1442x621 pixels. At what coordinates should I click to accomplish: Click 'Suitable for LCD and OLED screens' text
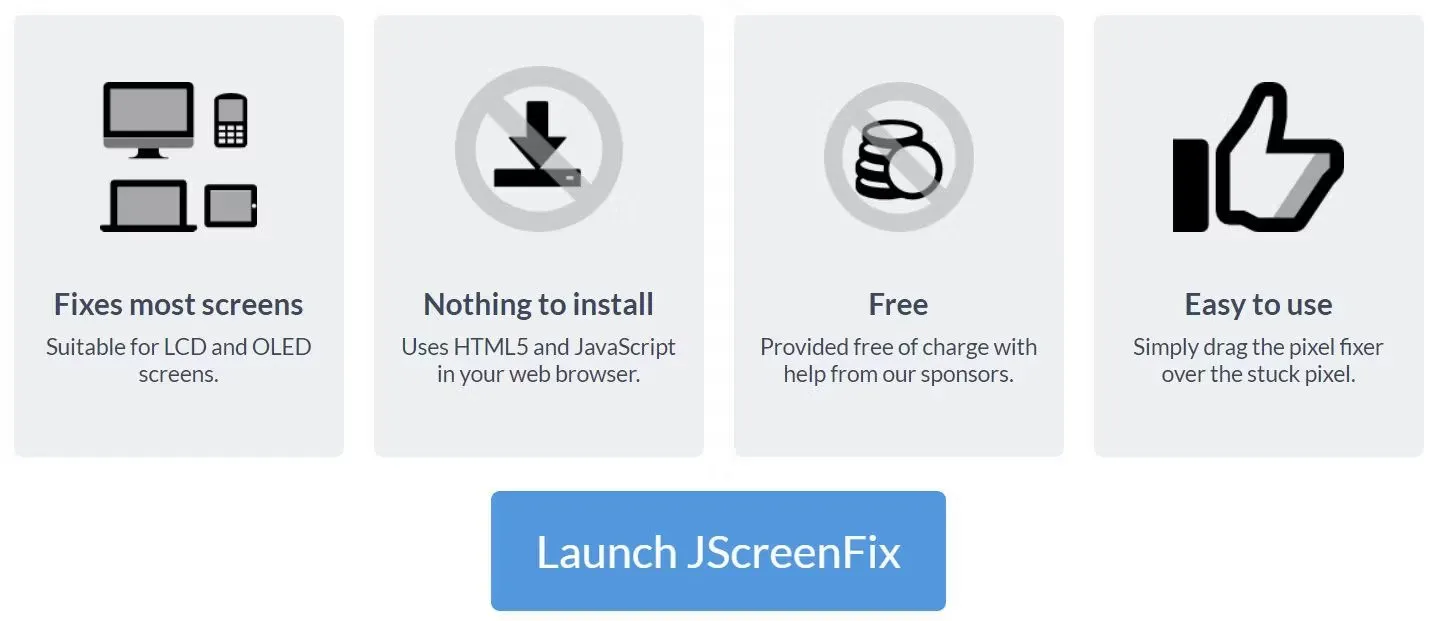[x=178, y=361]
